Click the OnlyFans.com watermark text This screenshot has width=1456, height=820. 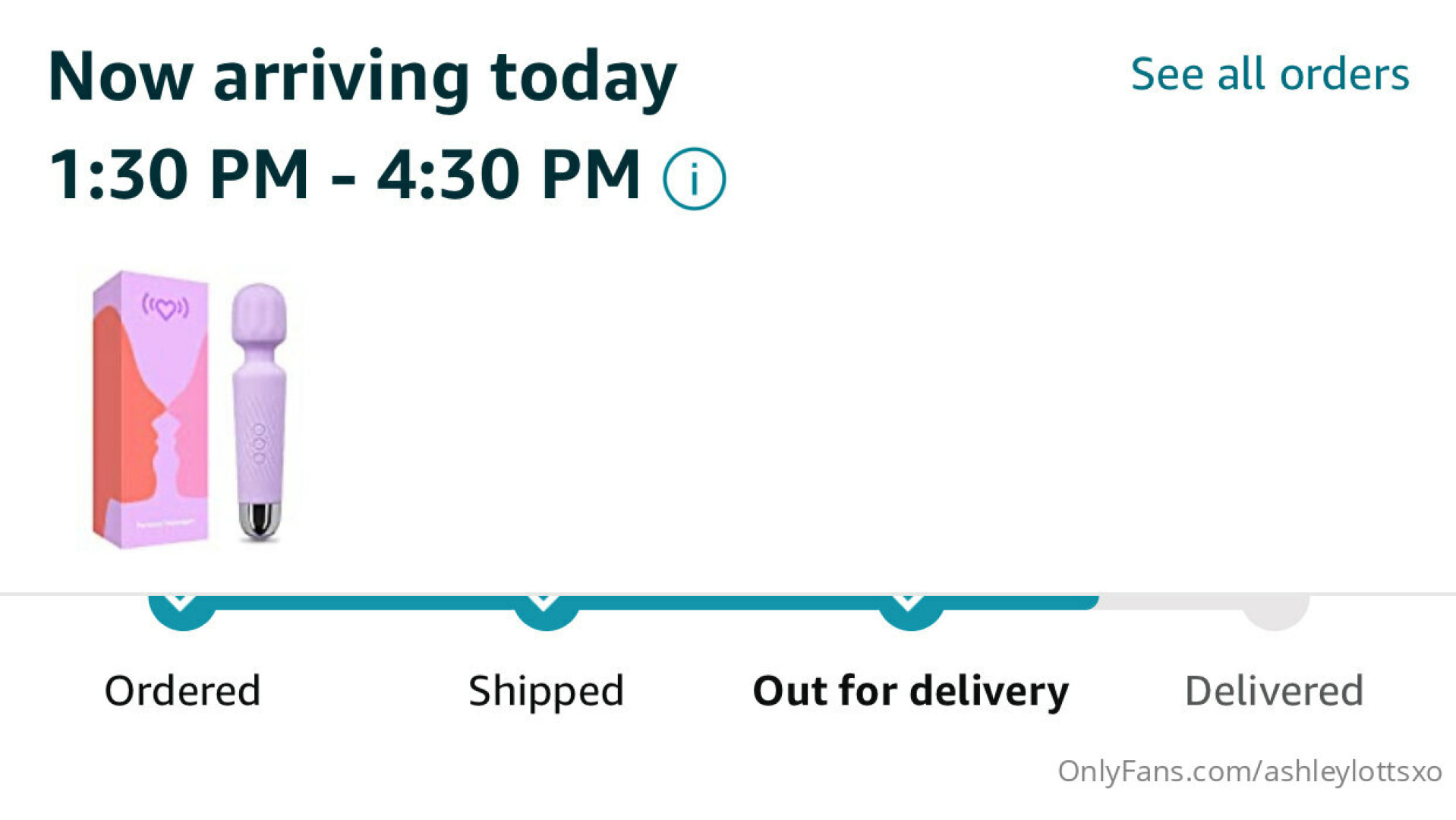click(1249, 771)
